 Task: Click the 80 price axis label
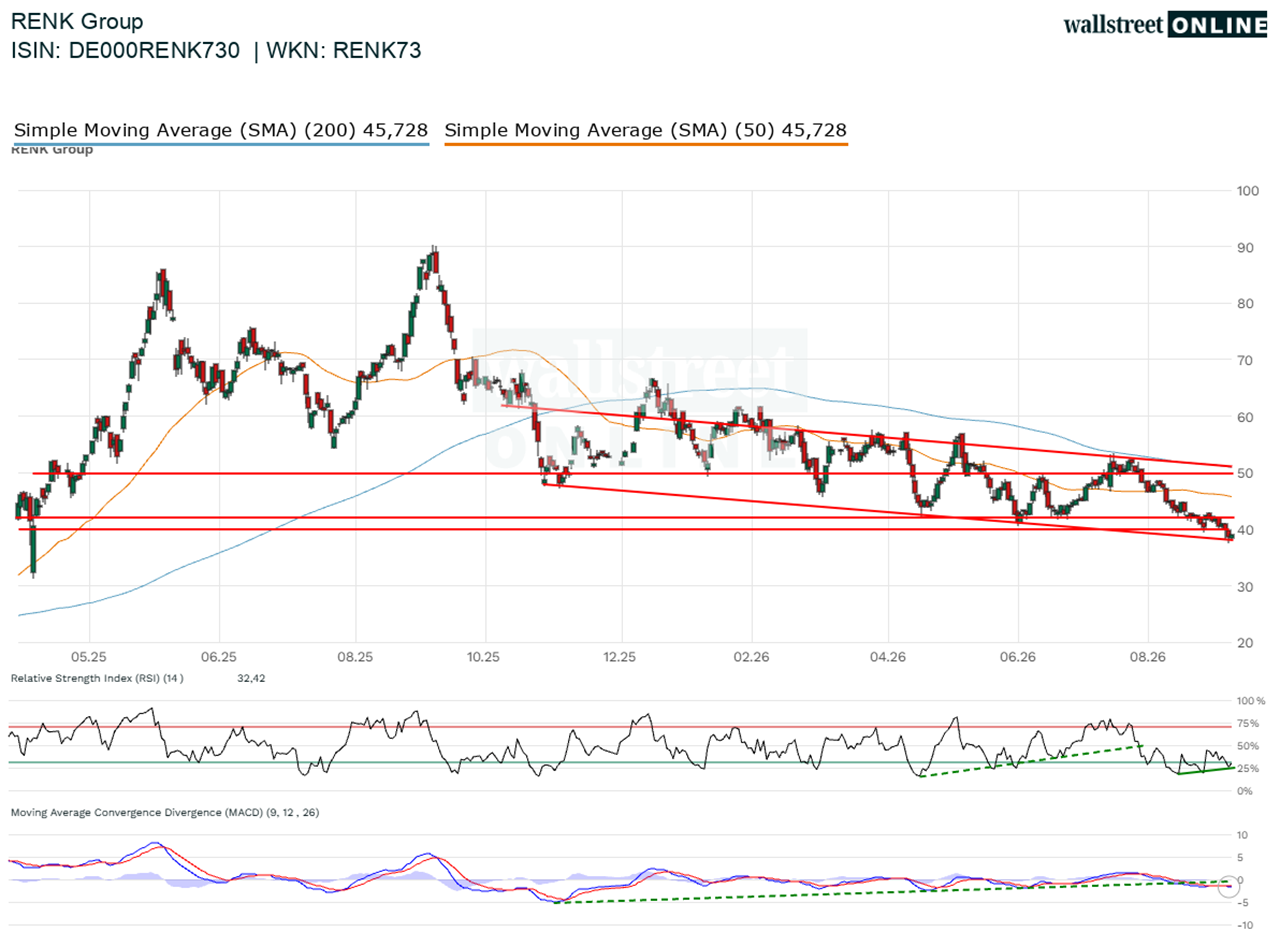click(x=1244, y=303)
